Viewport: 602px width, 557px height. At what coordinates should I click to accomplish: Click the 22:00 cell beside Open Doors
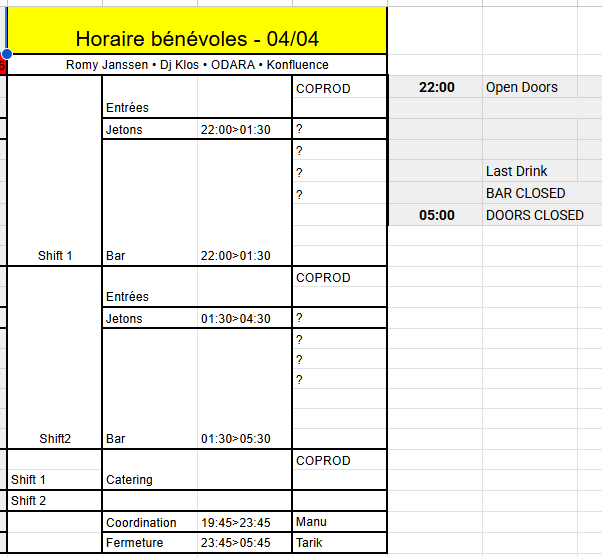(436, 88)
